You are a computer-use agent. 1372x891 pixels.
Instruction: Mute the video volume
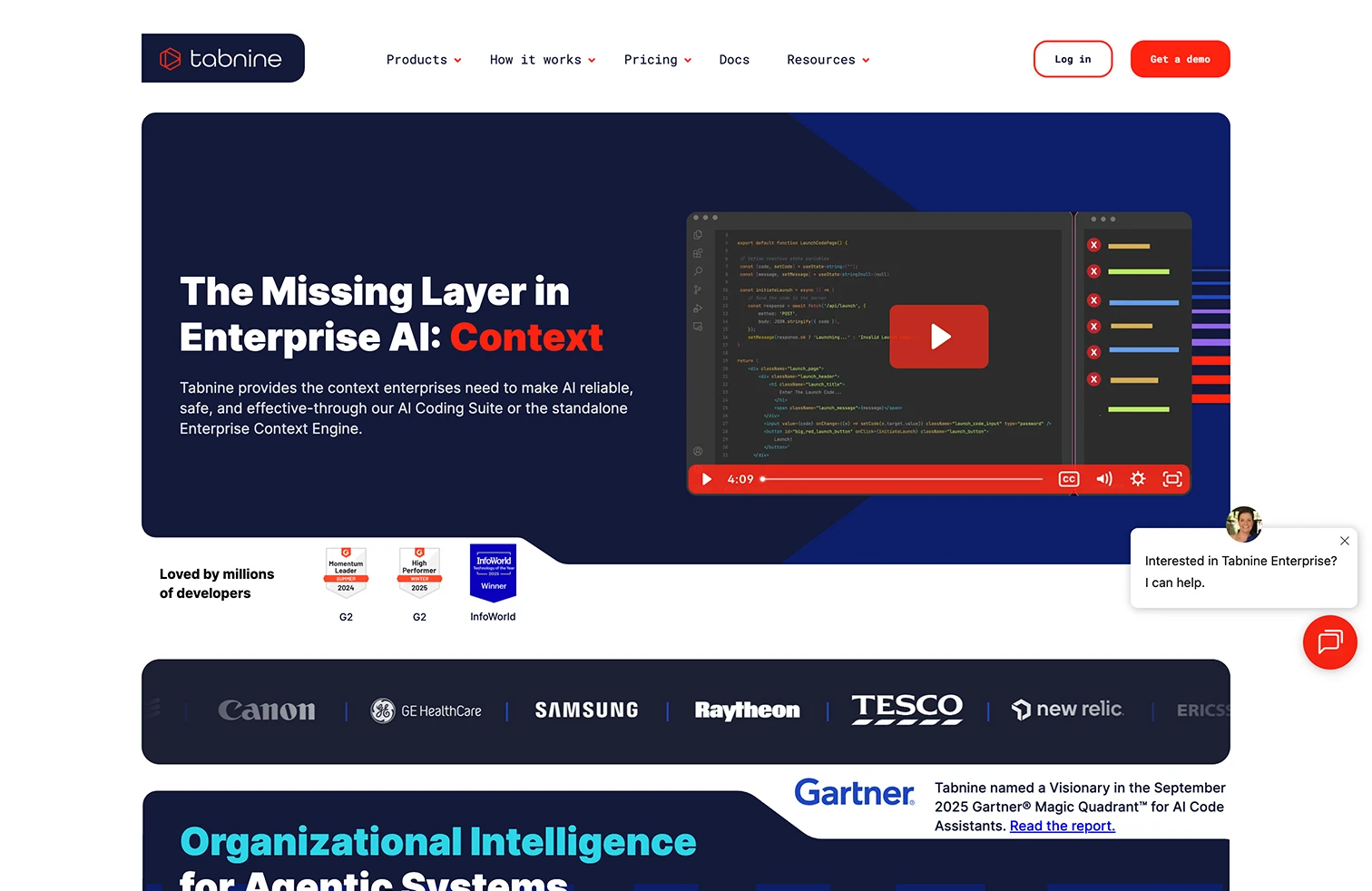coord(1103,479)
